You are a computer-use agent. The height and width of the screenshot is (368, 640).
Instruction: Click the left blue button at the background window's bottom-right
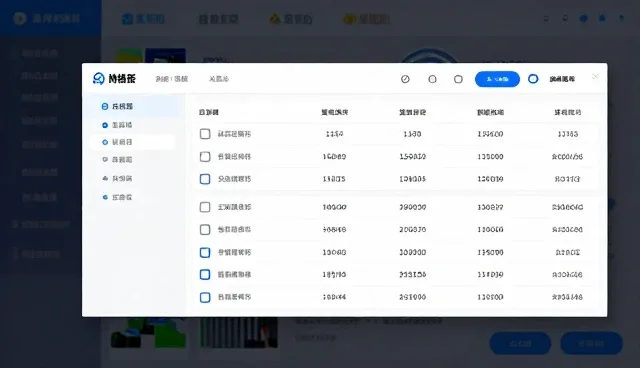pyautogui.click(x=520, y=344)
